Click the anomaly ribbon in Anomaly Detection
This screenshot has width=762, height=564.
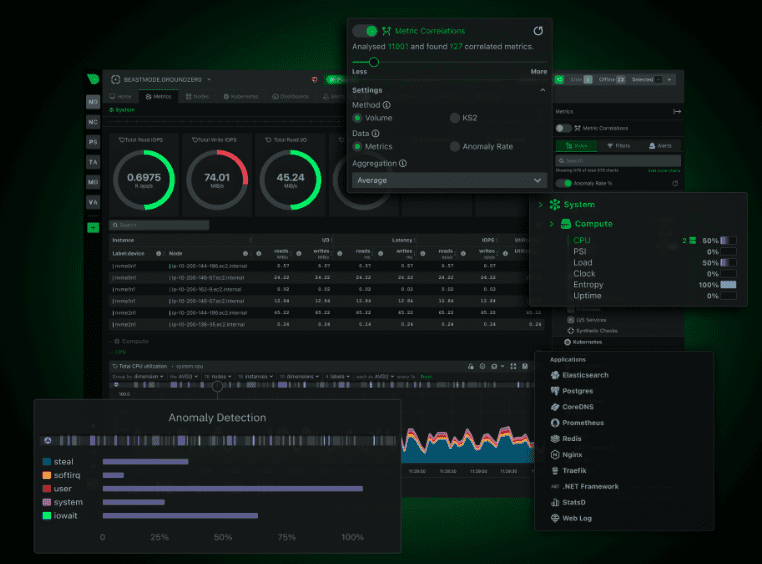click(x=218, y=441)
